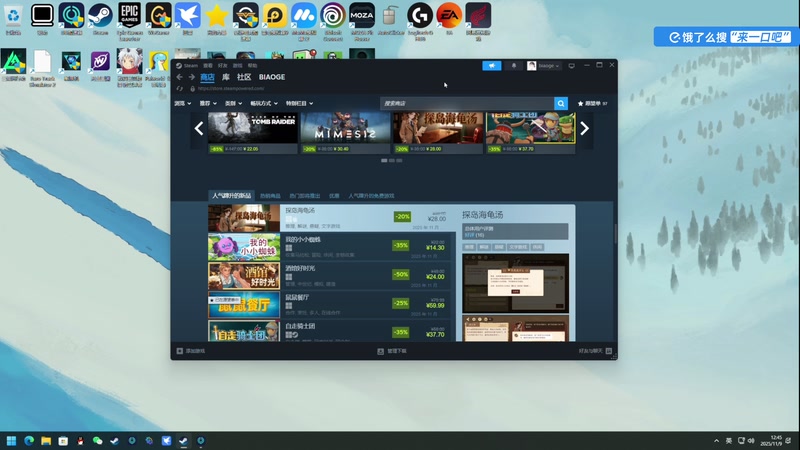Open the Recycle Bin desktop icon
The width and height of the screenshot is (800, 450).
coord(13,19)
